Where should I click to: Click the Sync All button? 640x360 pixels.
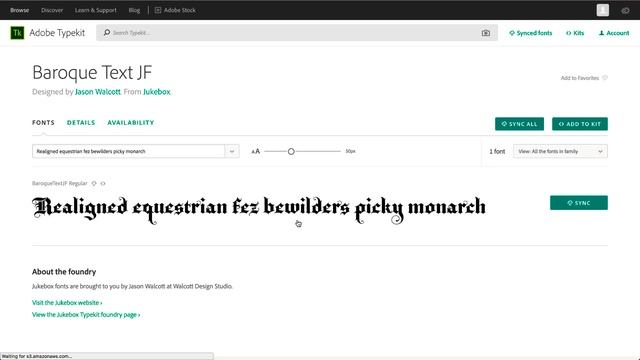519,124
